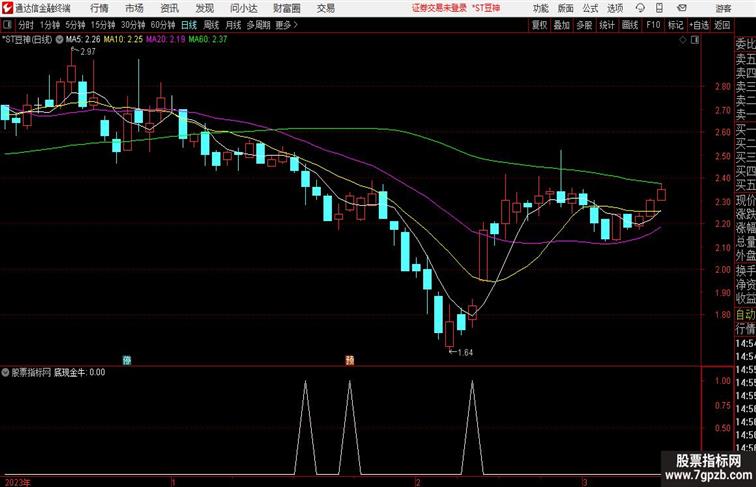Image resolution: width=756 pixels, height=487 pixels.
Task: Switch to 周线 weekly period
Action: (x=211, y=25)
